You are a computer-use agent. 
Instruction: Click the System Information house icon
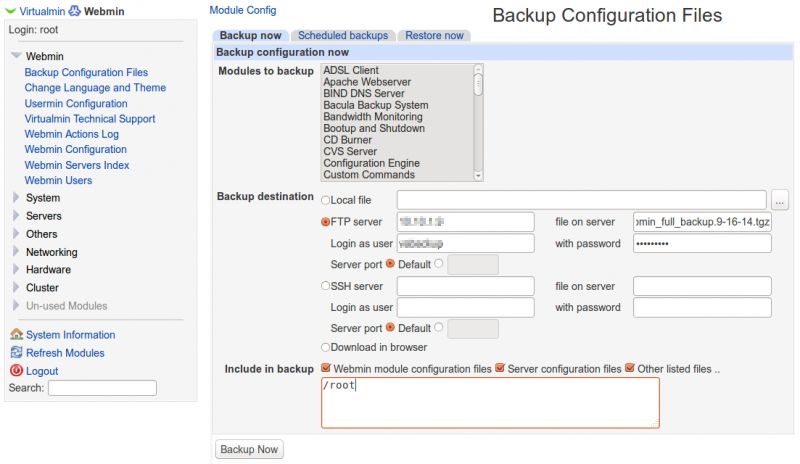pyautogui.click(x=16, y=334)
